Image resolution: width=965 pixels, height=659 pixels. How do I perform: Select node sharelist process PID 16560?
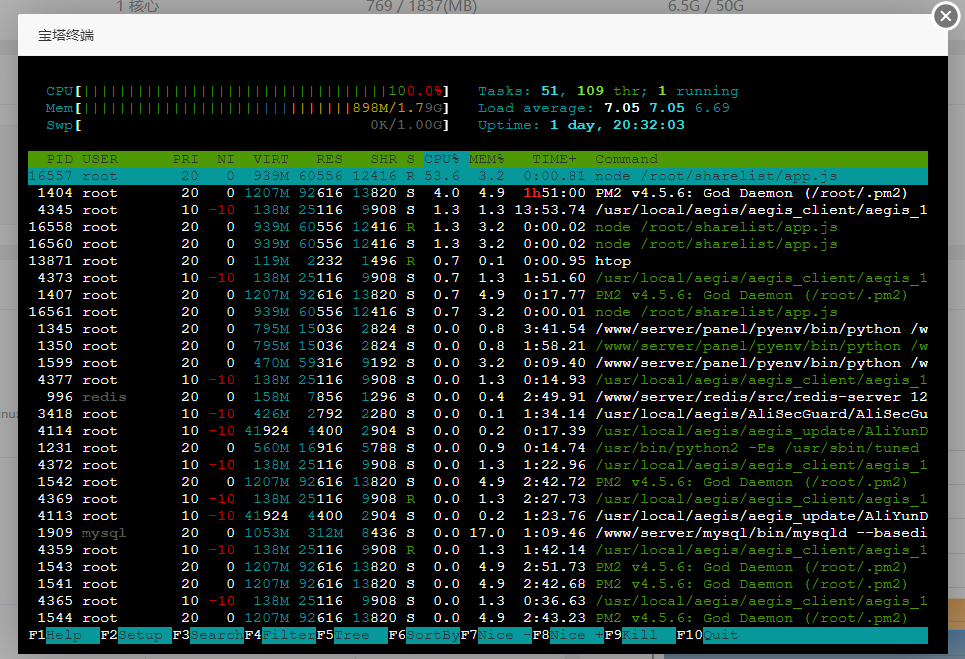click(x=478, y=244)
